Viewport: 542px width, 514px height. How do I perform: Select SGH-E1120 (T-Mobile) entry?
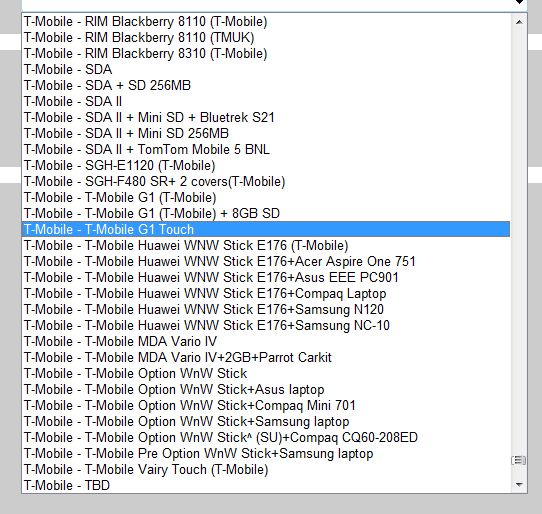(x=265, y=166)
